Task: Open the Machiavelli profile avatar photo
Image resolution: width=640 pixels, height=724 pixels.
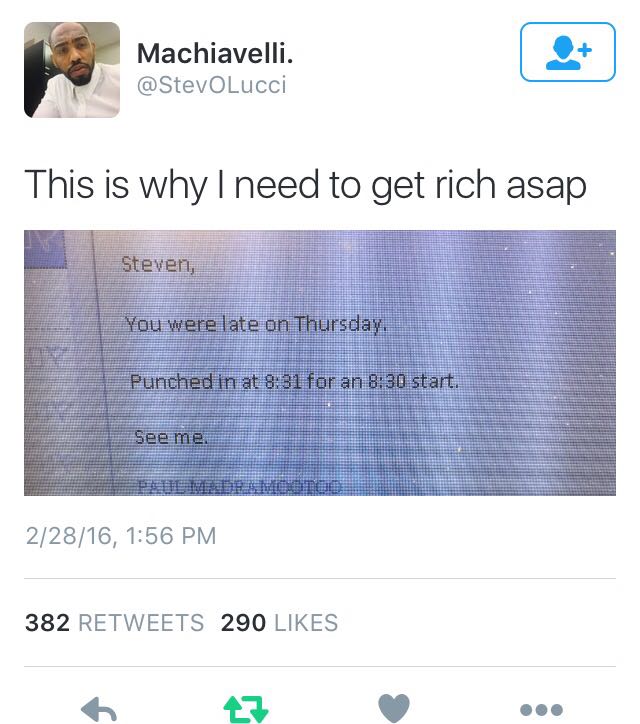Action: 72,70
